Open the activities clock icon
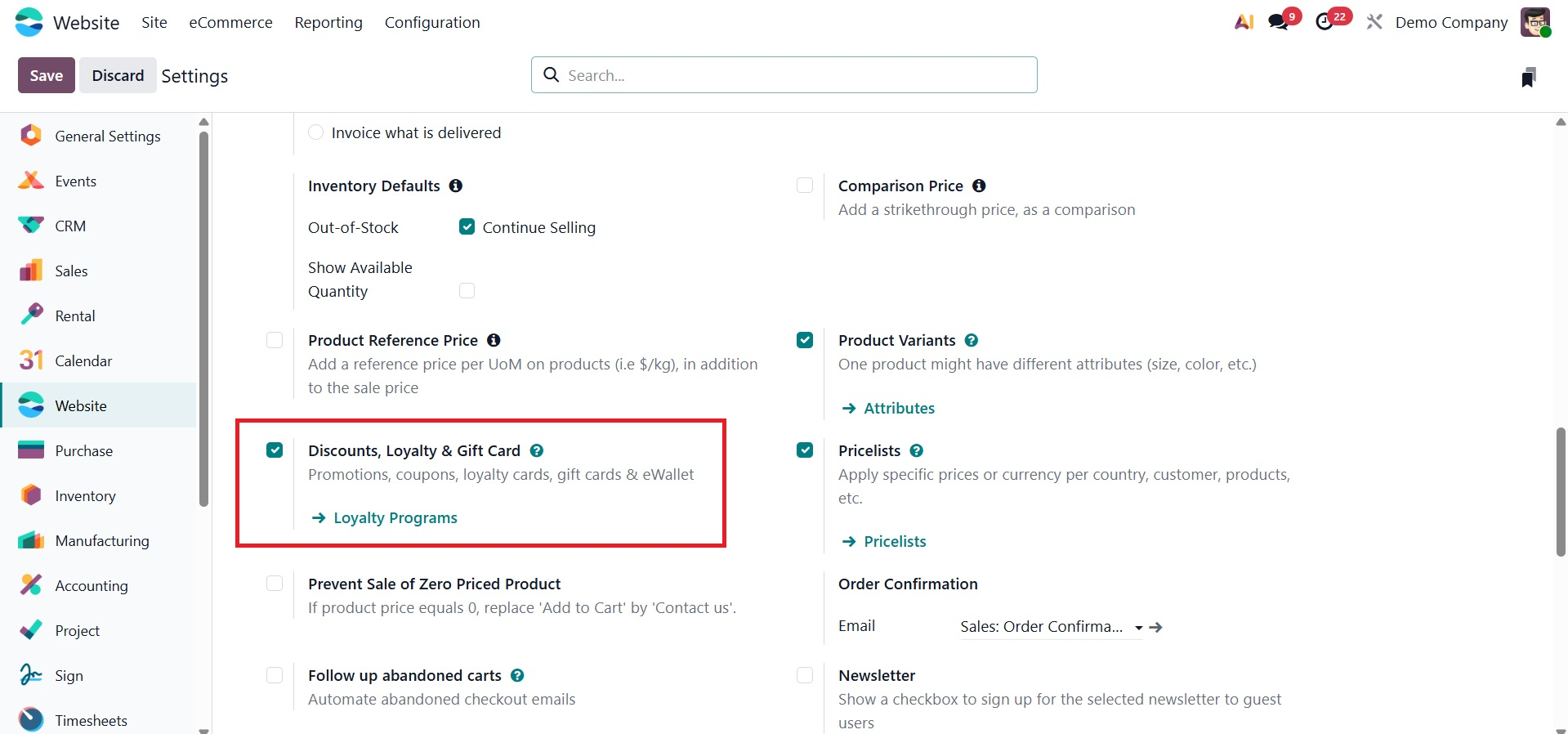This screenshot has width=1568, height=734. tap(1325, 22)
